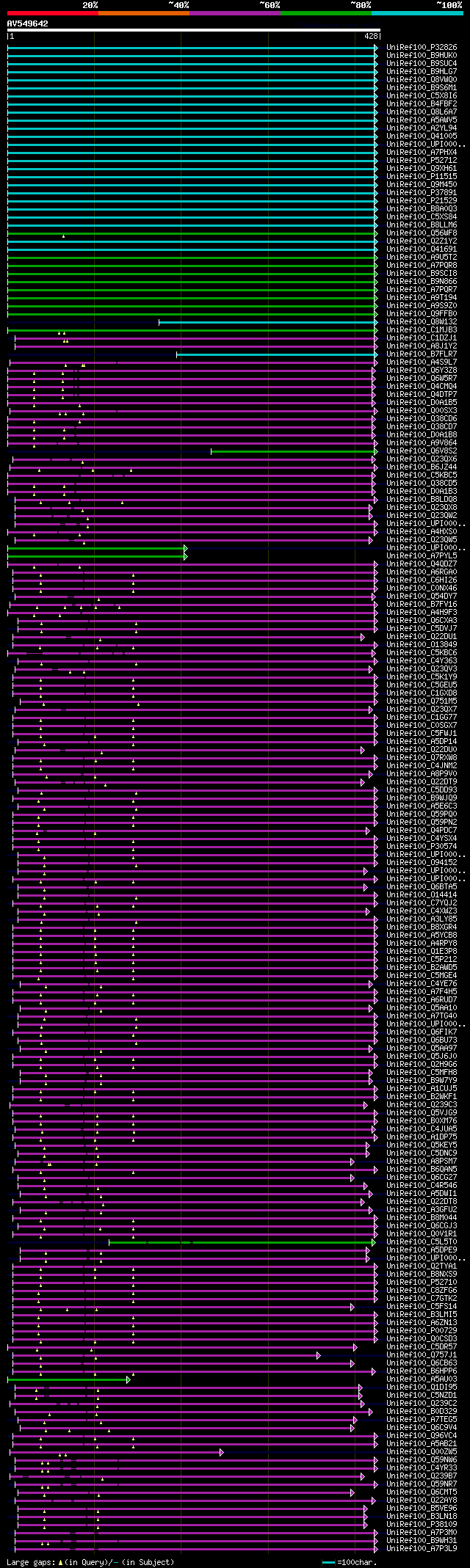Image resolution: width=470 pixels, height=1568 pixels.
Task: Click the purple bar for UniRef100_Q757J1
Action: [x=167, y=1355]
